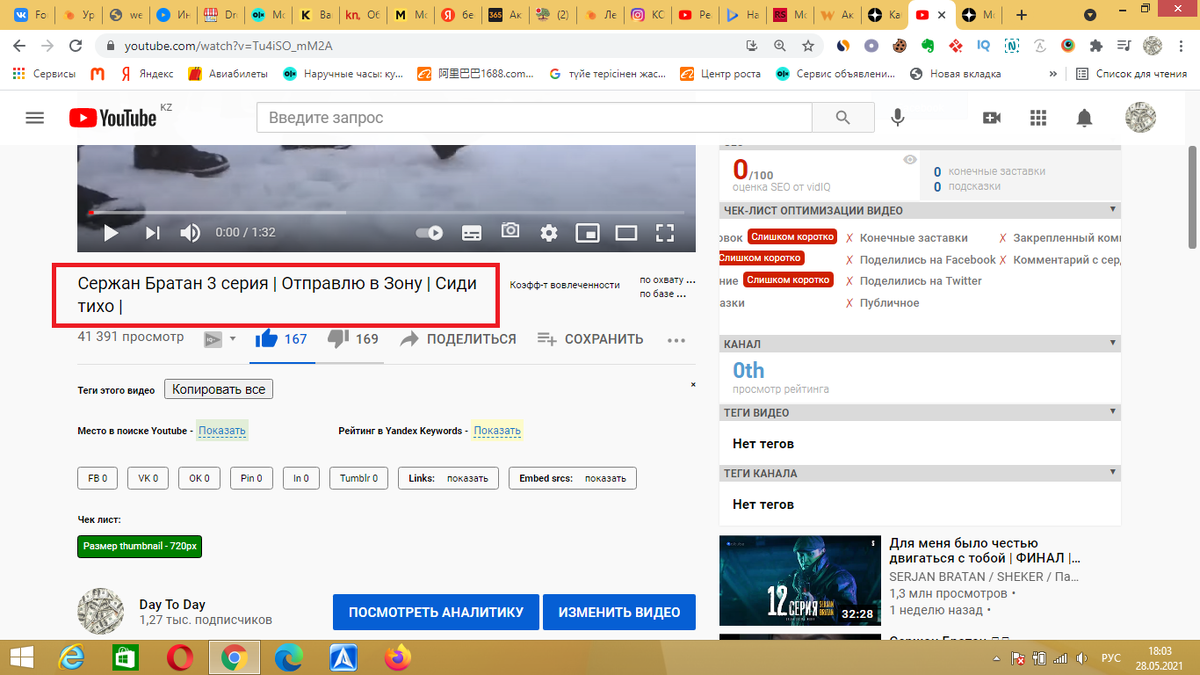Open player settings gear
Viewport: 1200px width, 675px height.
click(x=549, y=233)
